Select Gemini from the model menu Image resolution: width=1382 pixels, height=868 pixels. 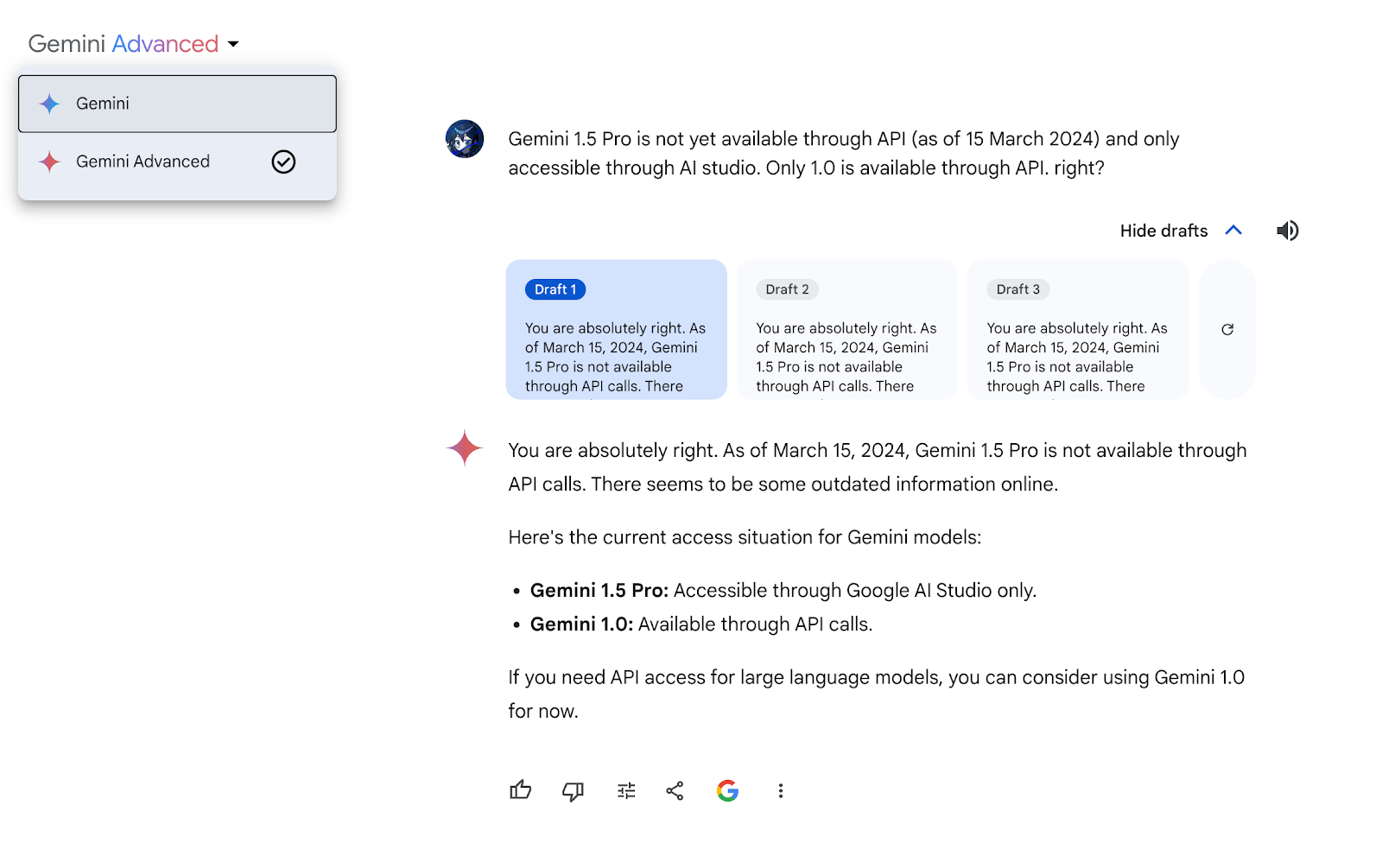pos(177,104)
